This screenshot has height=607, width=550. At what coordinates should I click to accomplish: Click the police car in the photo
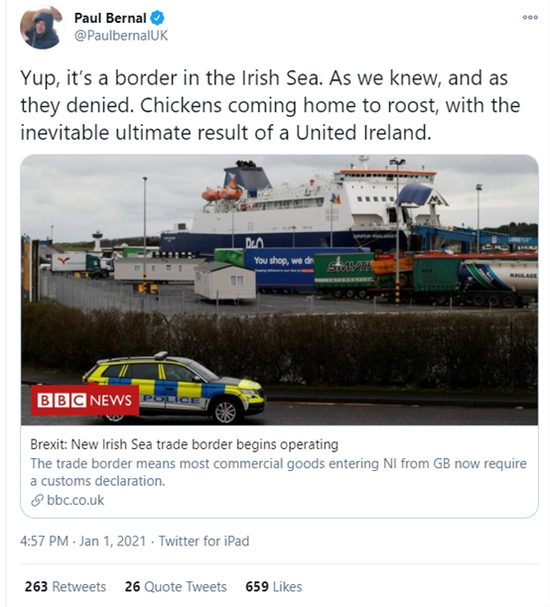[x=174, y=387]
